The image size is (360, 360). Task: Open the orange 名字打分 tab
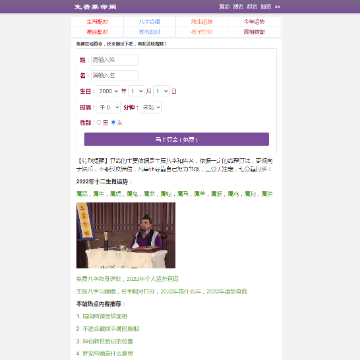[202, 32]
